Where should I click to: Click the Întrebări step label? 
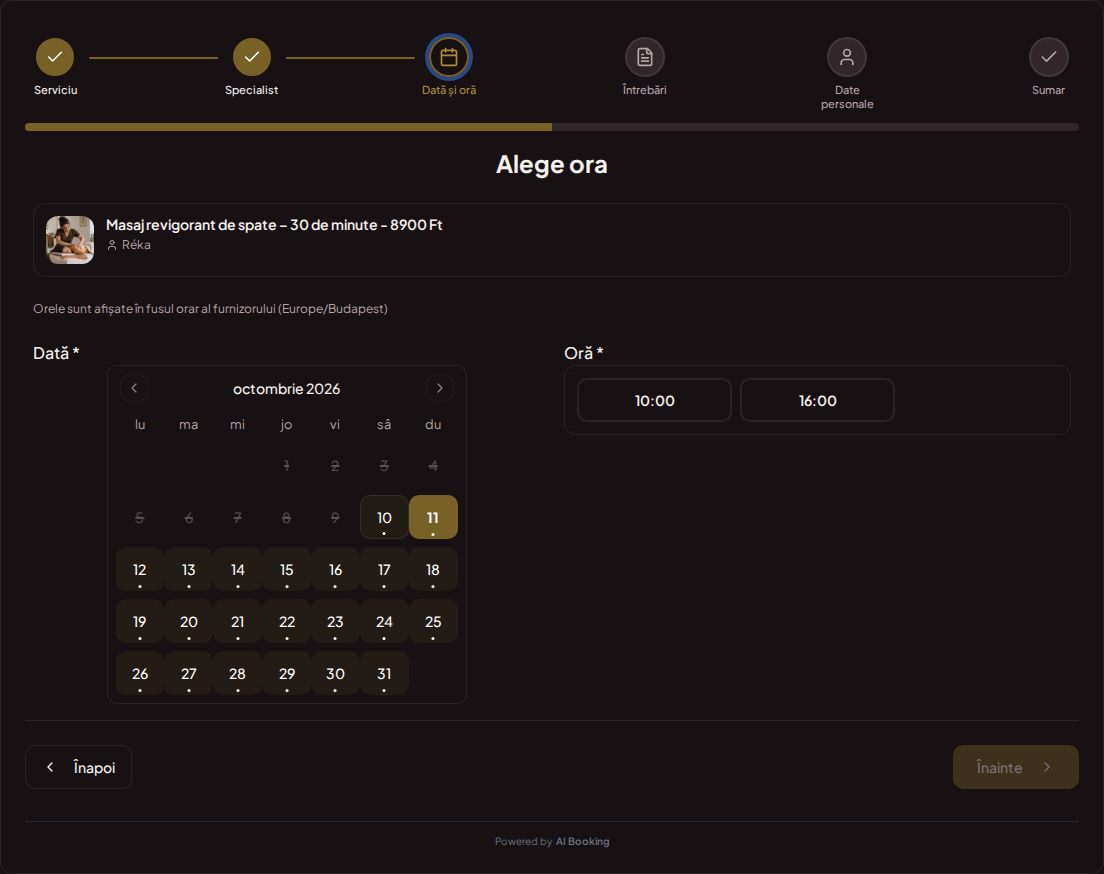644,90
